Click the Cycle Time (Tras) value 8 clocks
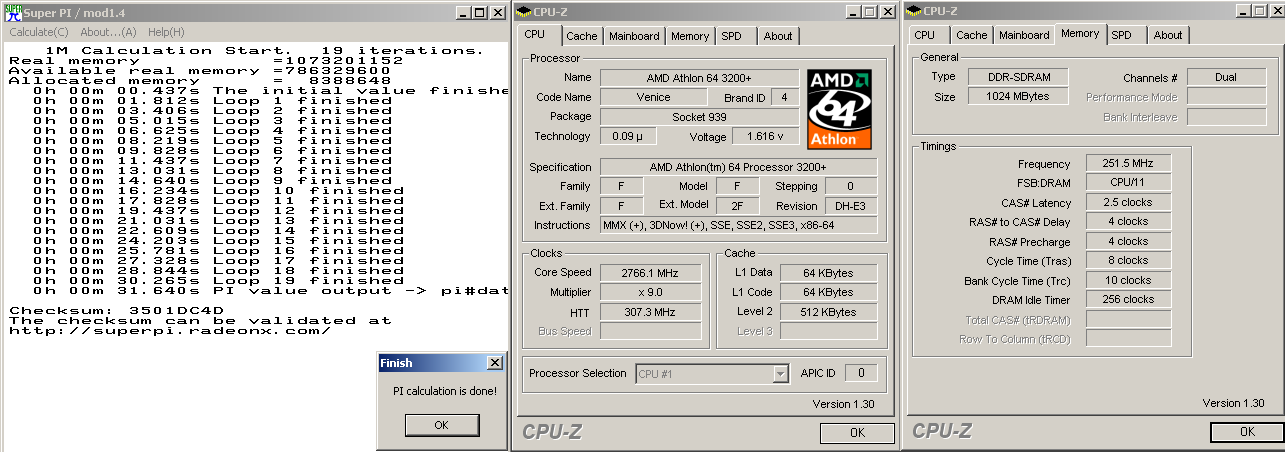 (1128, 261)
